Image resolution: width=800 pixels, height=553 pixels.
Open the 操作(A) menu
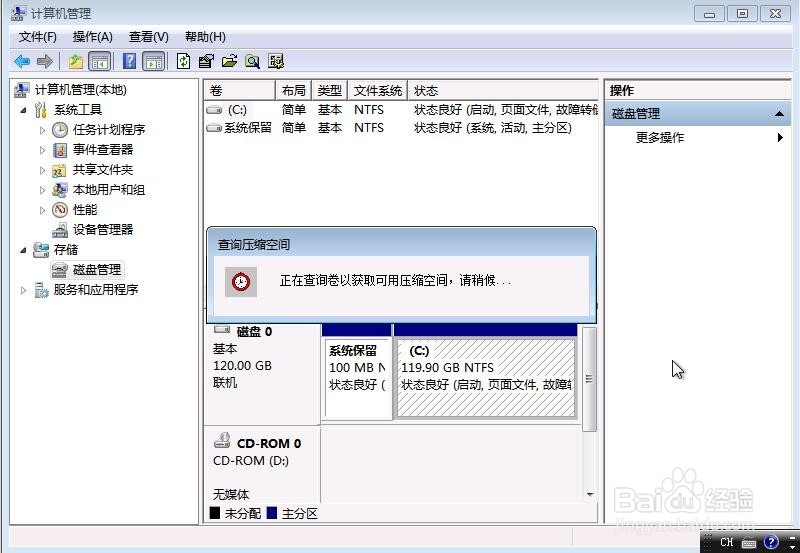(92, 37)
